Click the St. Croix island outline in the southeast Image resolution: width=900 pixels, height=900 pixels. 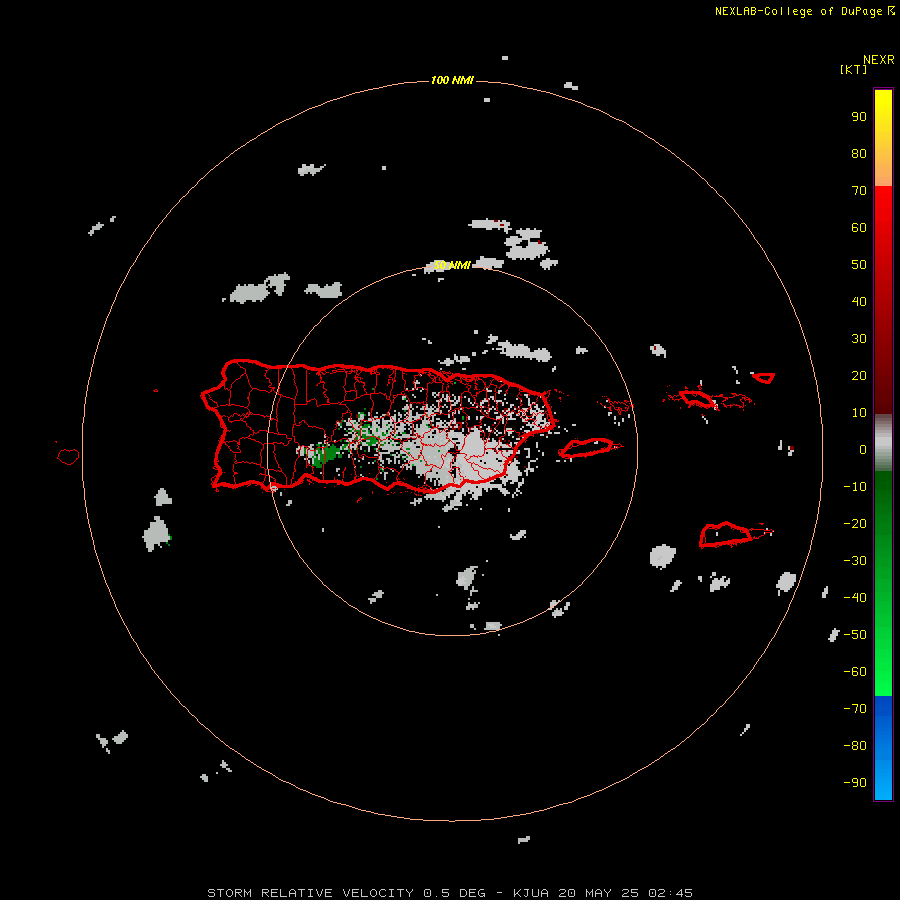[x=727, y=534]
